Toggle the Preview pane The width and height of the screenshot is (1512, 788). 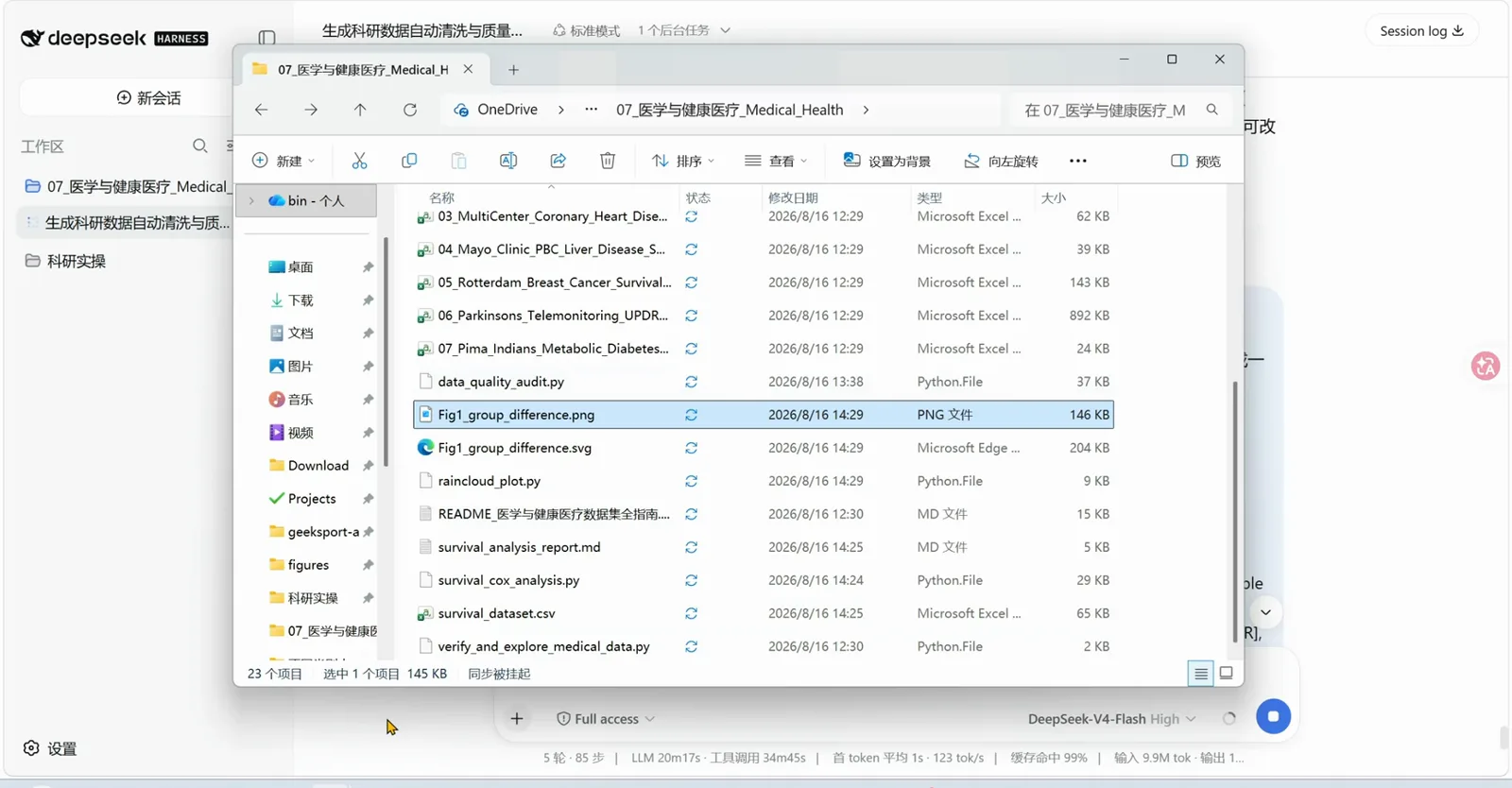(x=1196, y=161)
